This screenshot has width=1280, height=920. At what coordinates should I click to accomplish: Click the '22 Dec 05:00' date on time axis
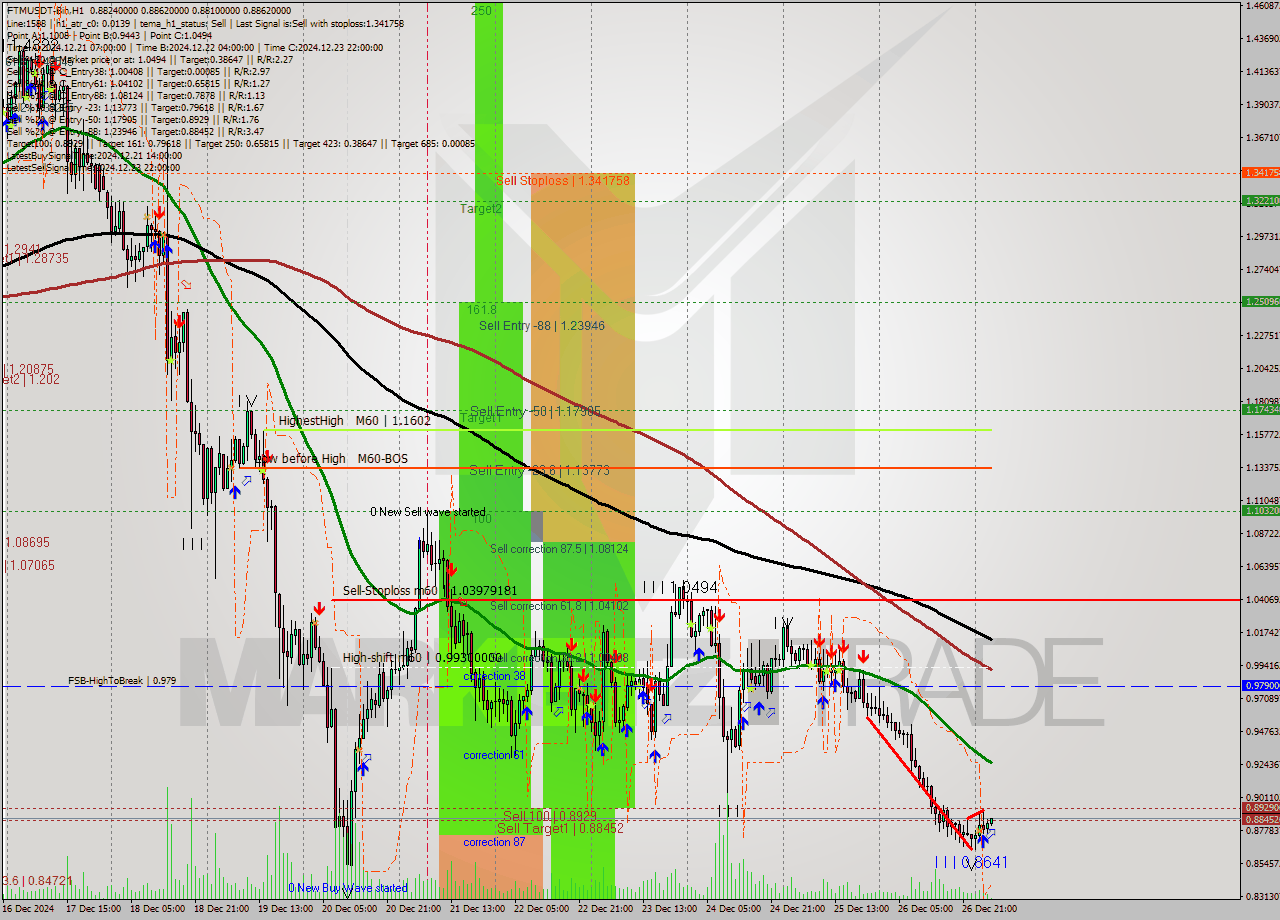point(542,909)
